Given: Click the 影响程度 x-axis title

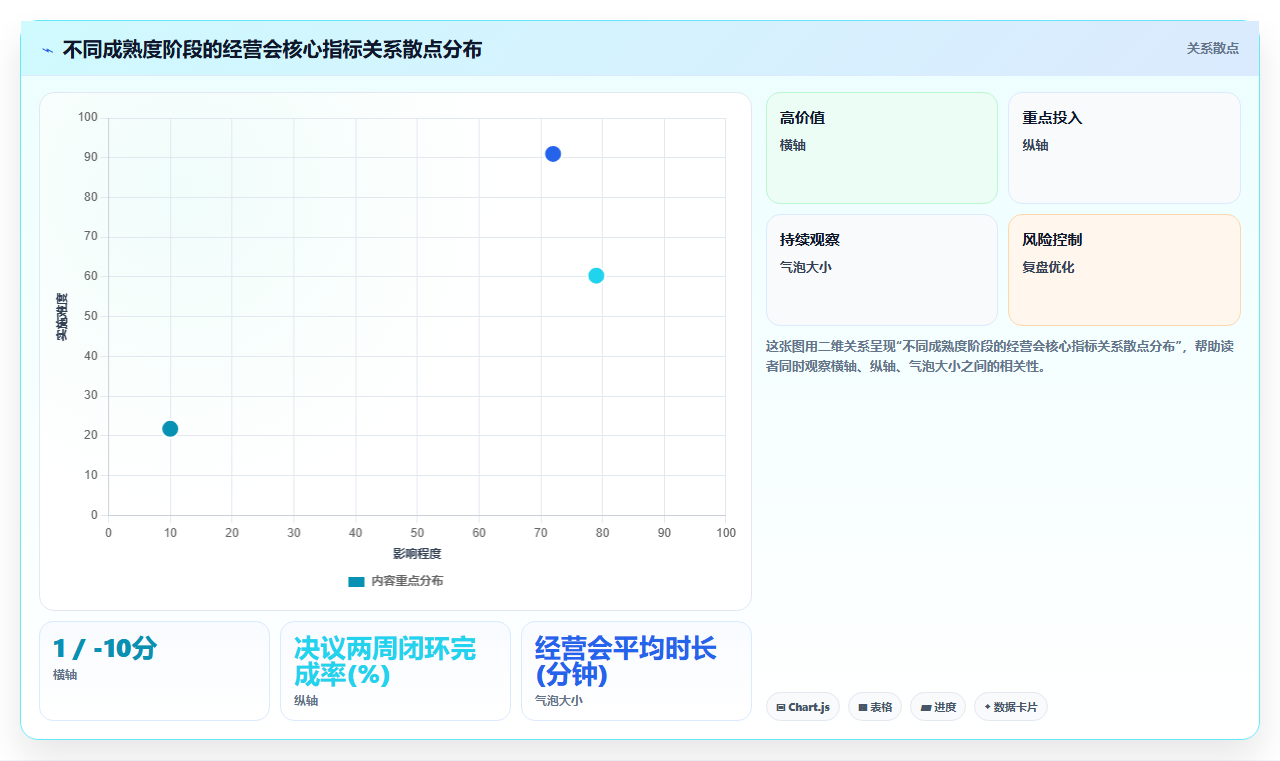Looking at the screenshot, I should coord(417,554).
